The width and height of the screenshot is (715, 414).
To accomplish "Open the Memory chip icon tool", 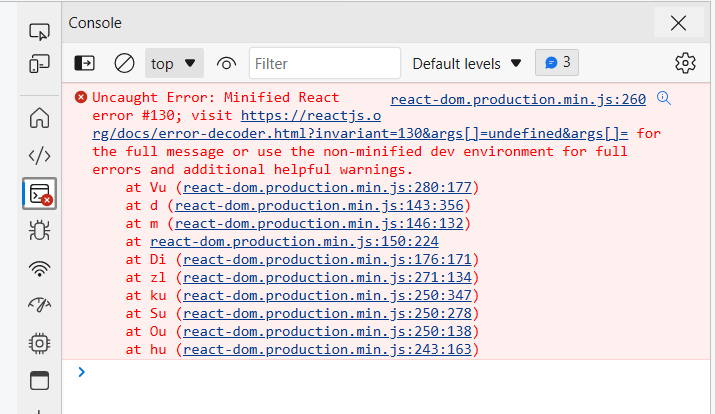I will coord(40,343).
